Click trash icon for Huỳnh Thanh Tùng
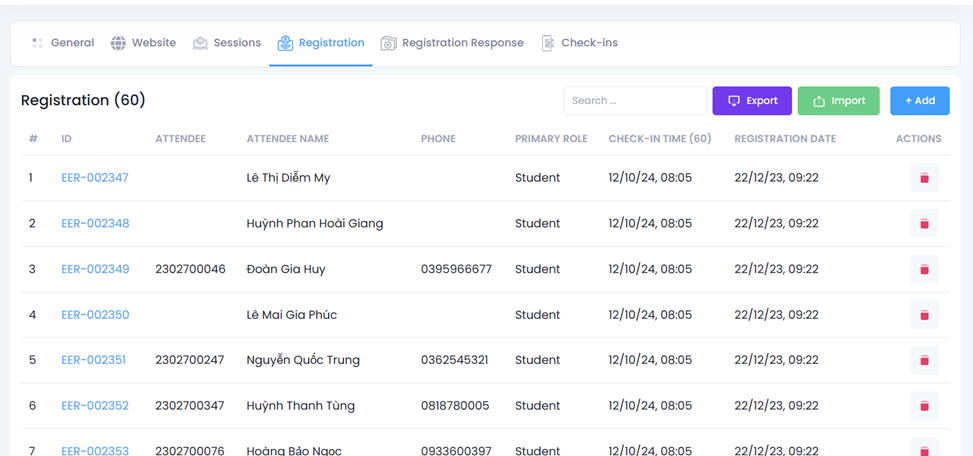 point(923,406)
